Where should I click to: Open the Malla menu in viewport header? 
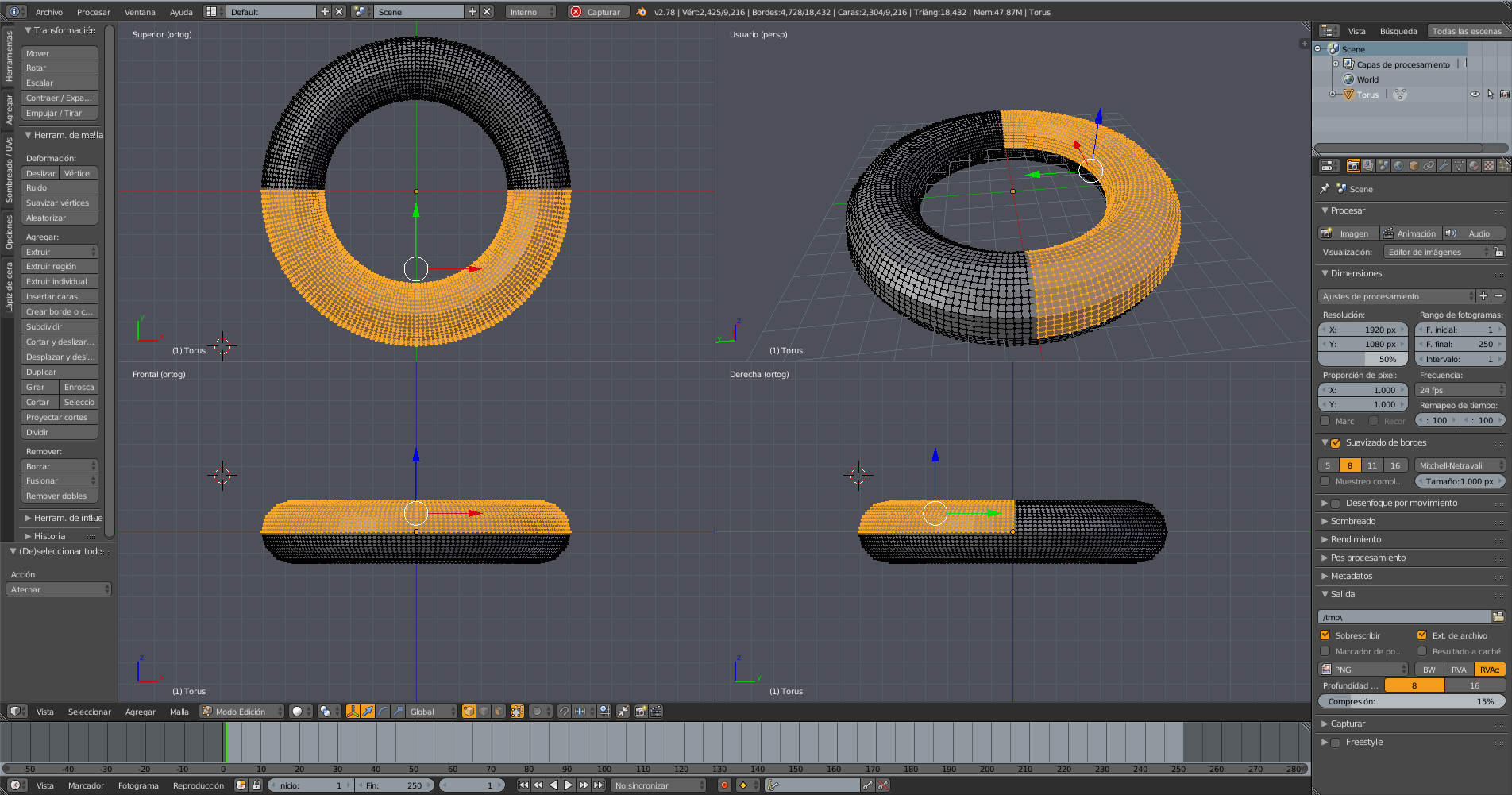coord(179,712)
